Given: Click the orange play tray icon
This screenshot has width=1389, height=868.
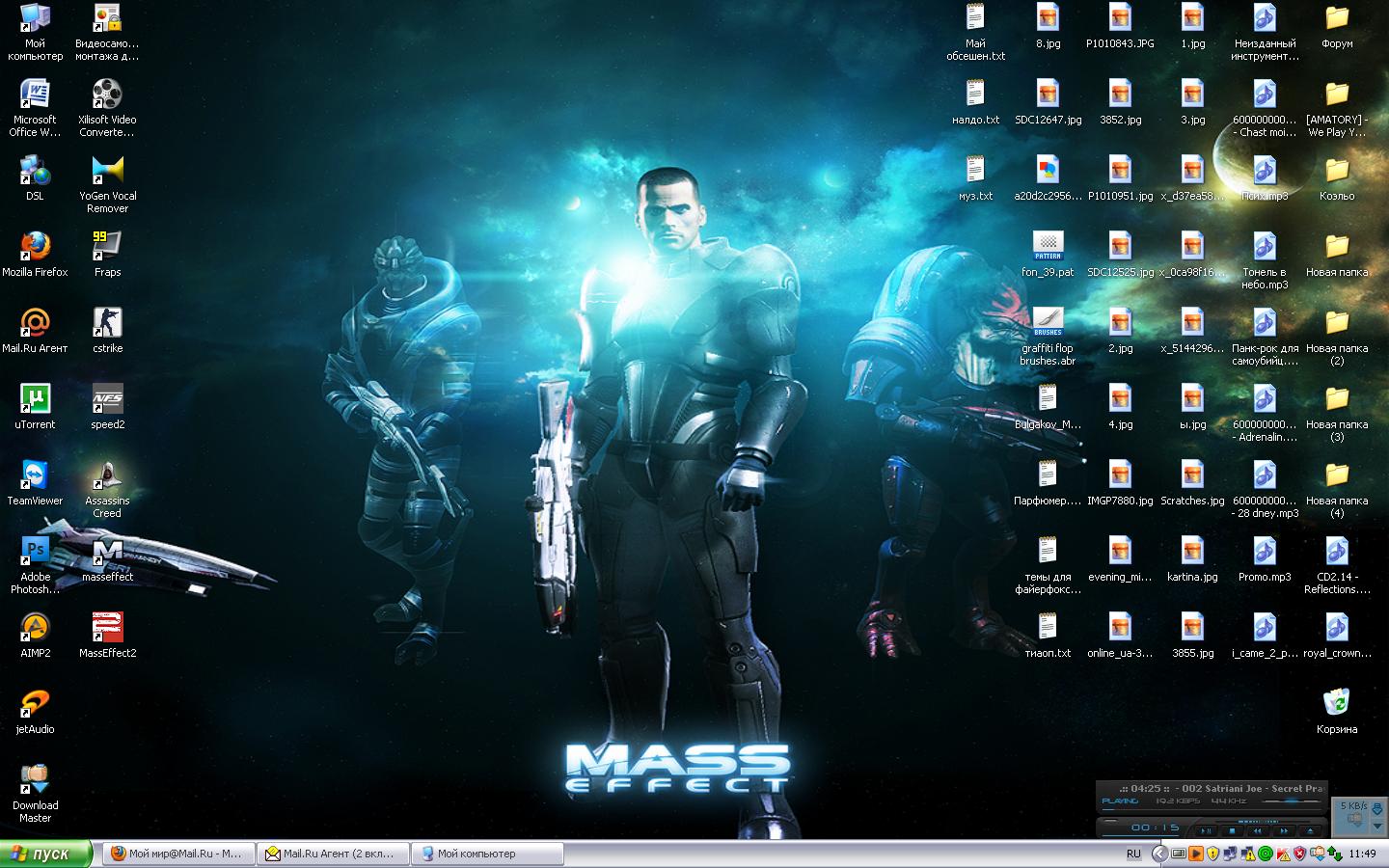Looking at the screenshot, I should (1196, 854).
